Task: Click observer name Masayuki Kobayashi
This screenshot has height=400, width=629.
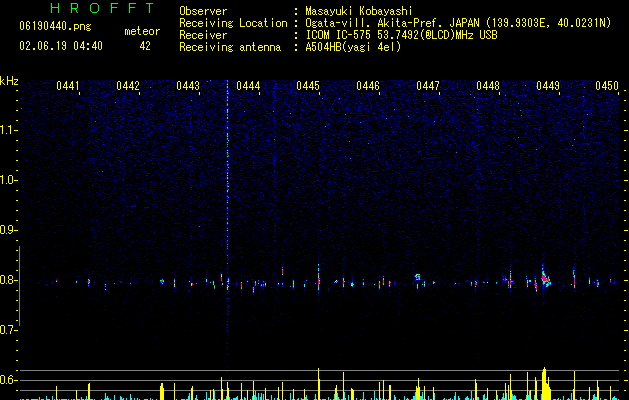Action: (359, 11)
